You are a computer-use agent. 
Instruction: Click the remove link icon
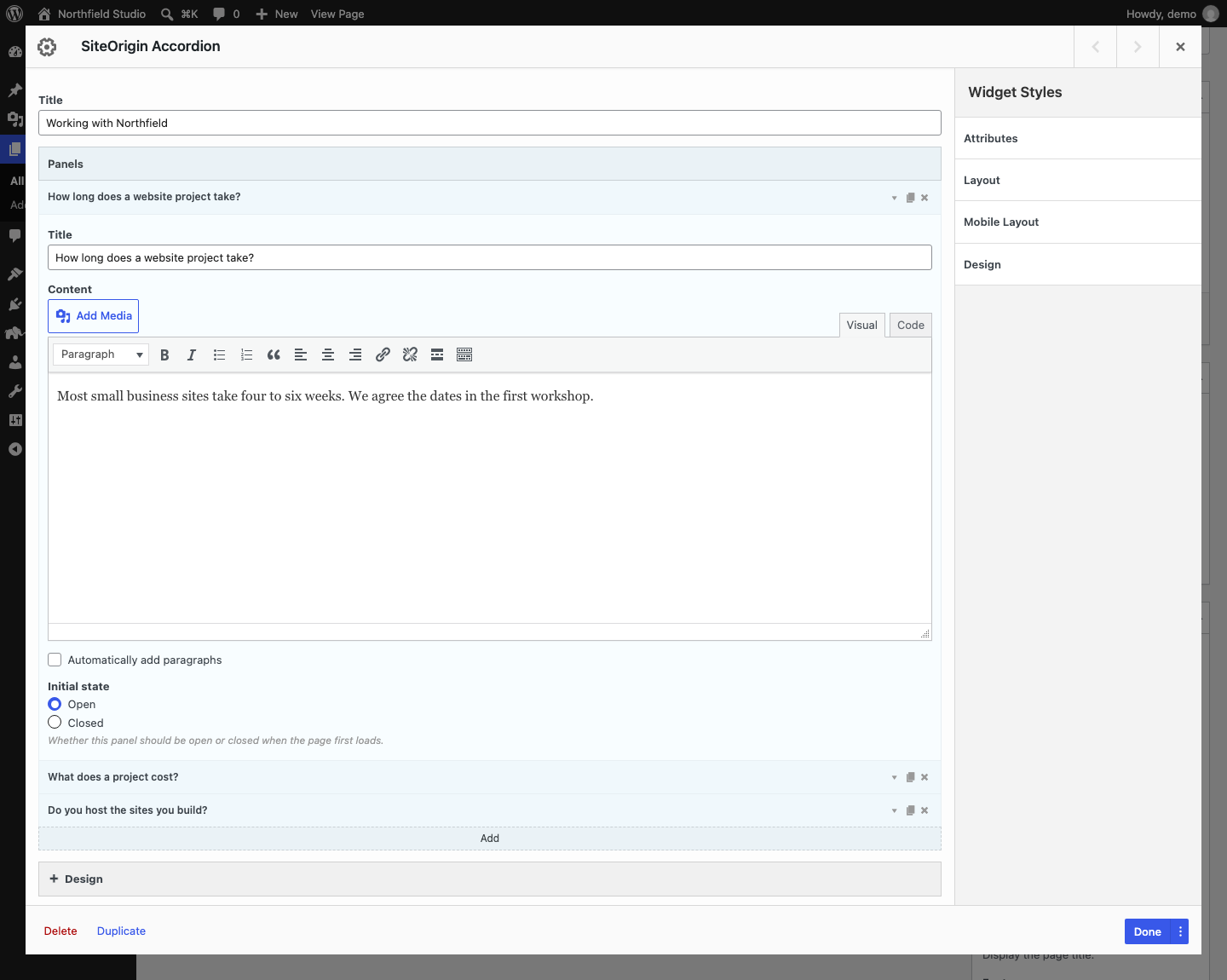pos(410,355)
